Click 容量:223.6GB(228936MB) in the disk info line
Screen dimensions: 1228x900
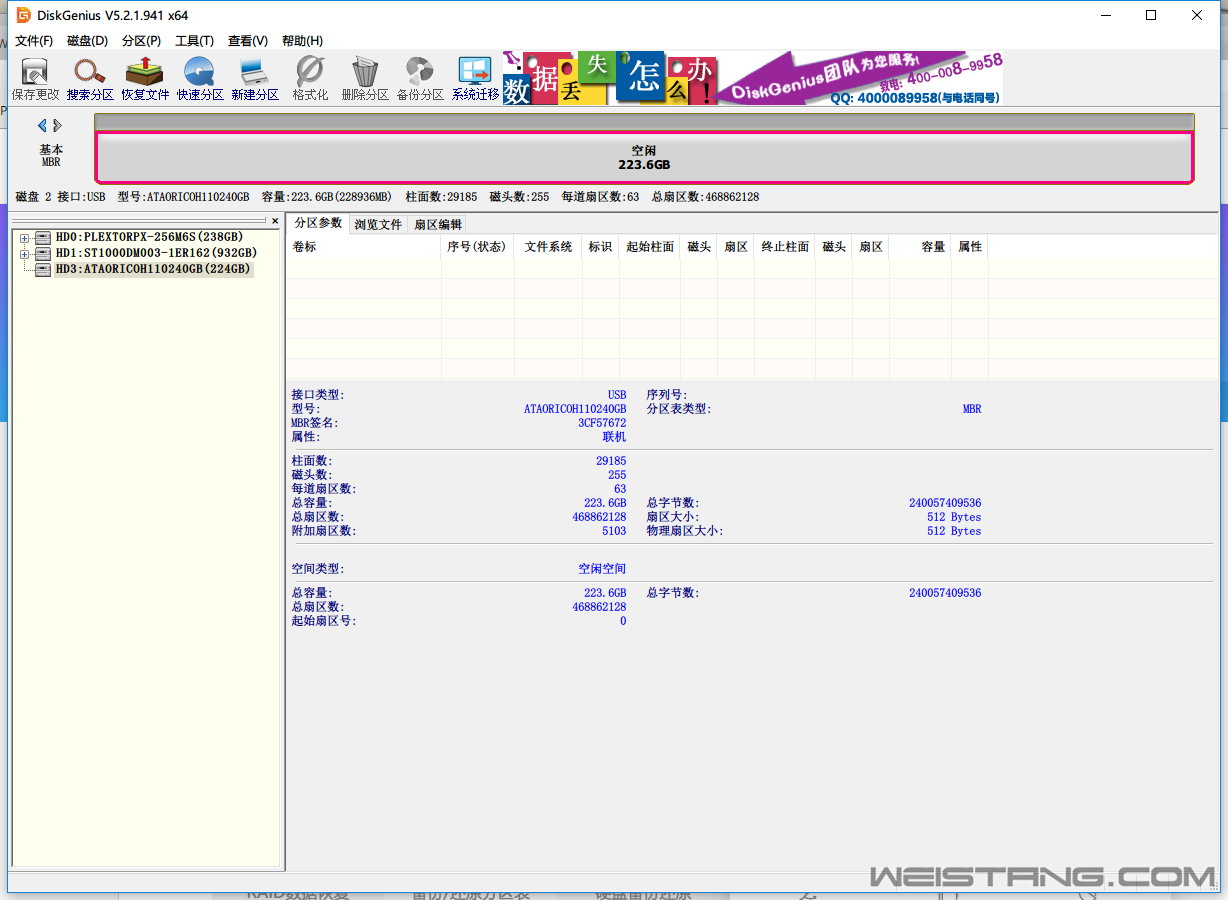pos(326,197)
